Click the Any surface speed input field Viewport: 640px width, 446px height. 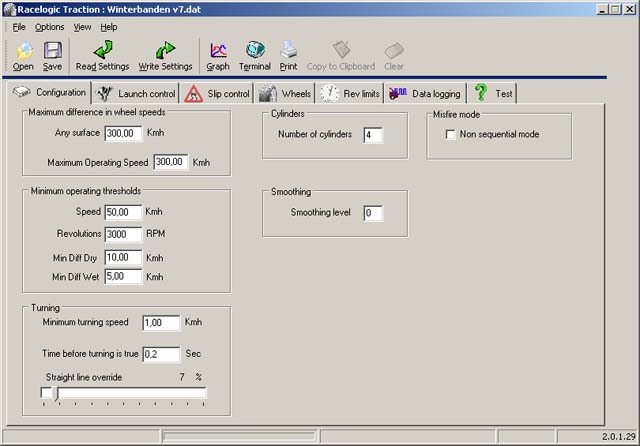pyautogui.click(x=123, y=133)
